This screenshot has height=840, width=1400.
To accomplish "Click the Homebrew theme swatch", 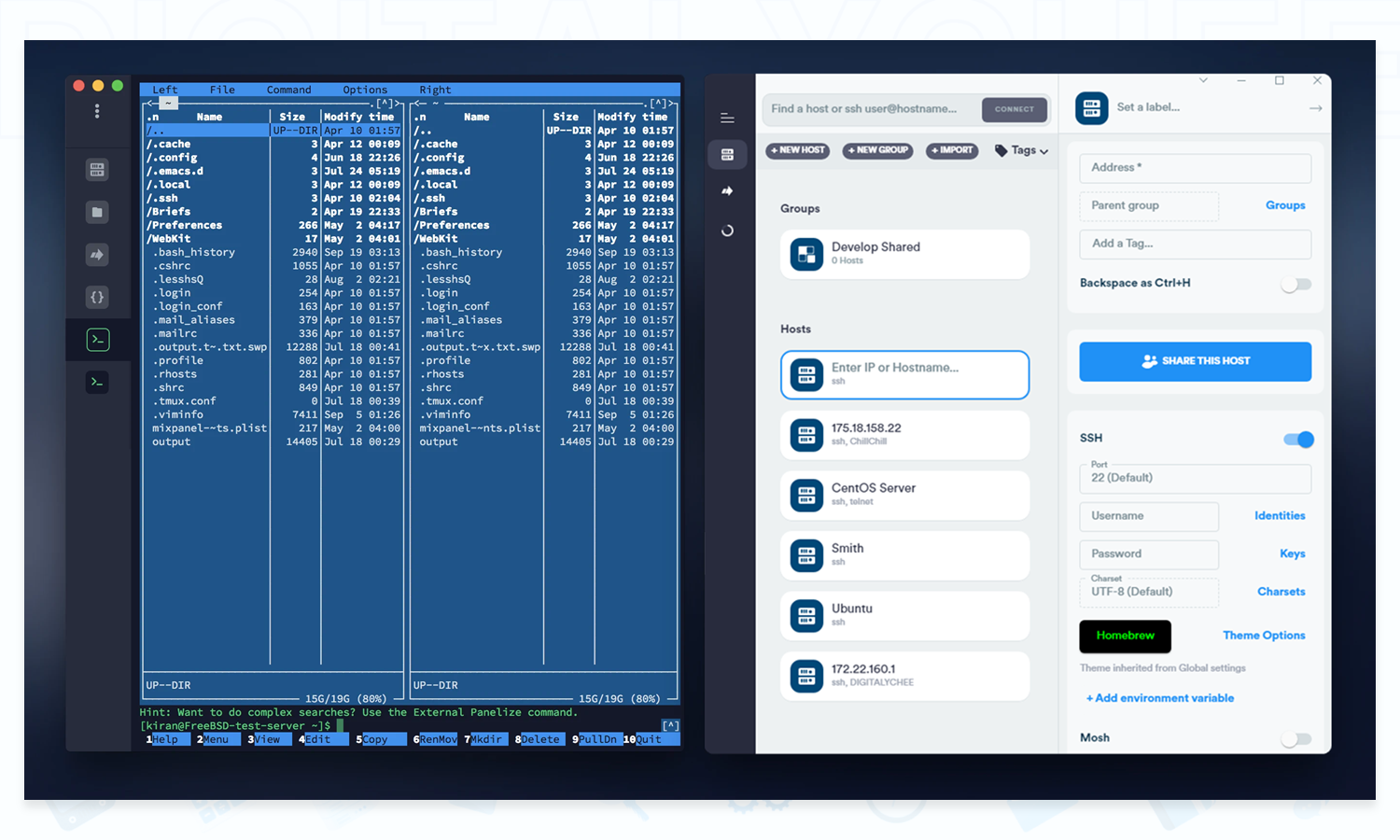I will (1125, 636).
